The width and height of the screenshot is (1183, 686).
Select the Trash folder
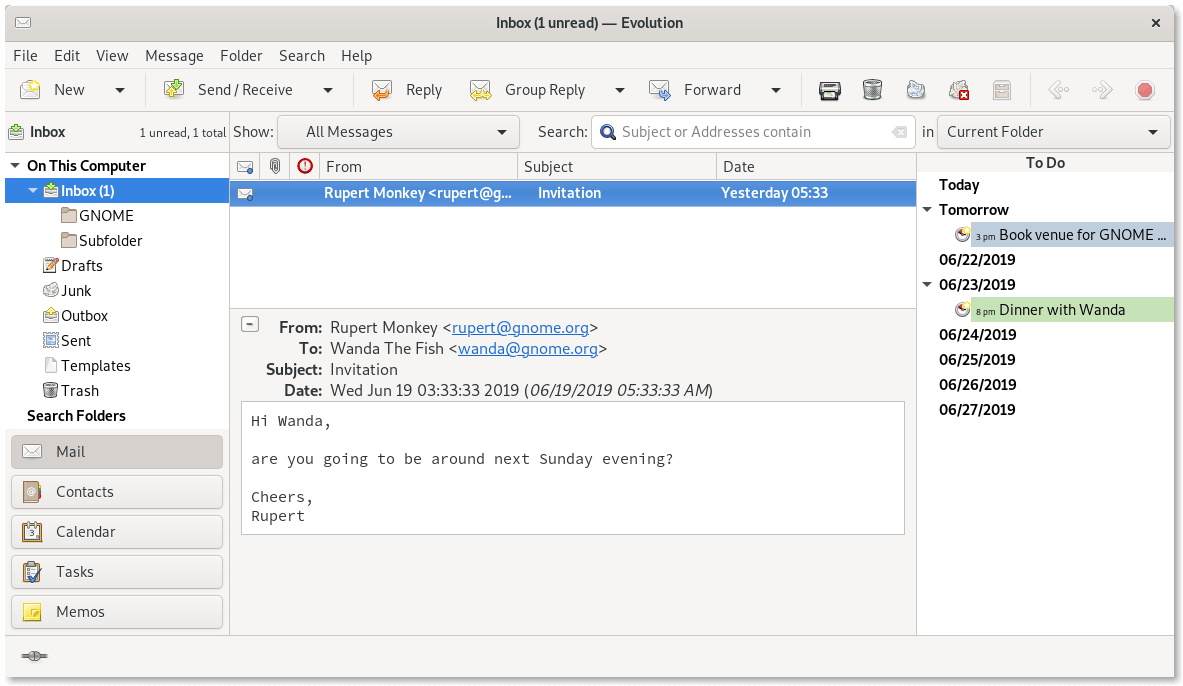click(79, 390)
